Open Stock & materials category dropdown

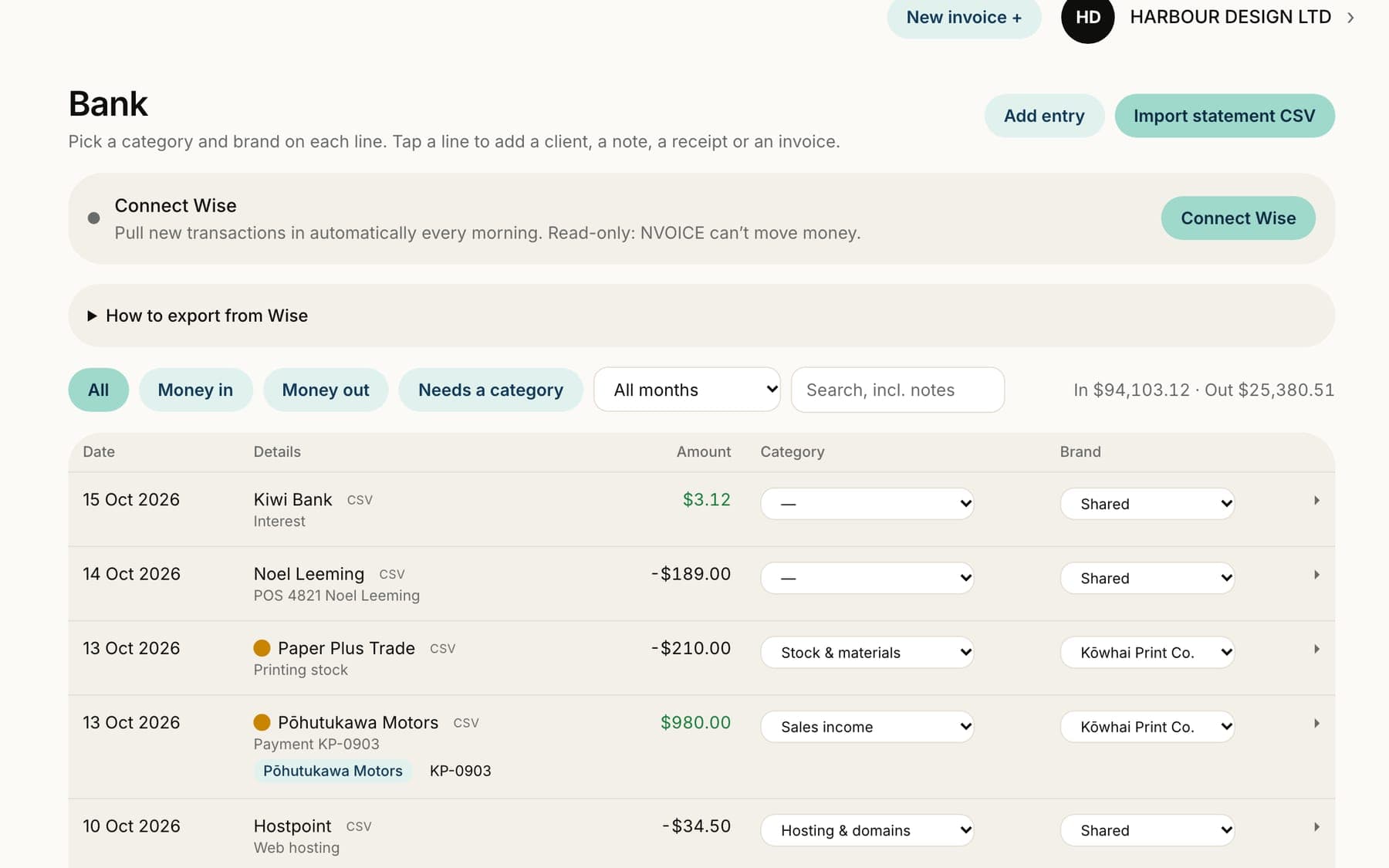pos(867,652)
